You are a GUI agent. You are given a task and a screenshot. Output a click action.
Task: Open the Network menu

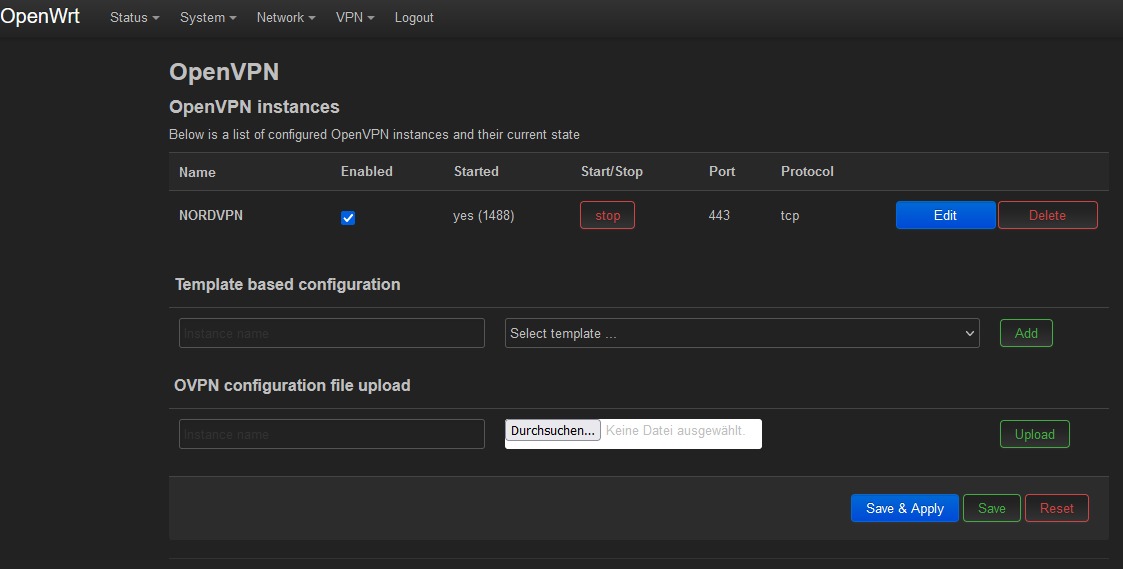pos(285,18)
